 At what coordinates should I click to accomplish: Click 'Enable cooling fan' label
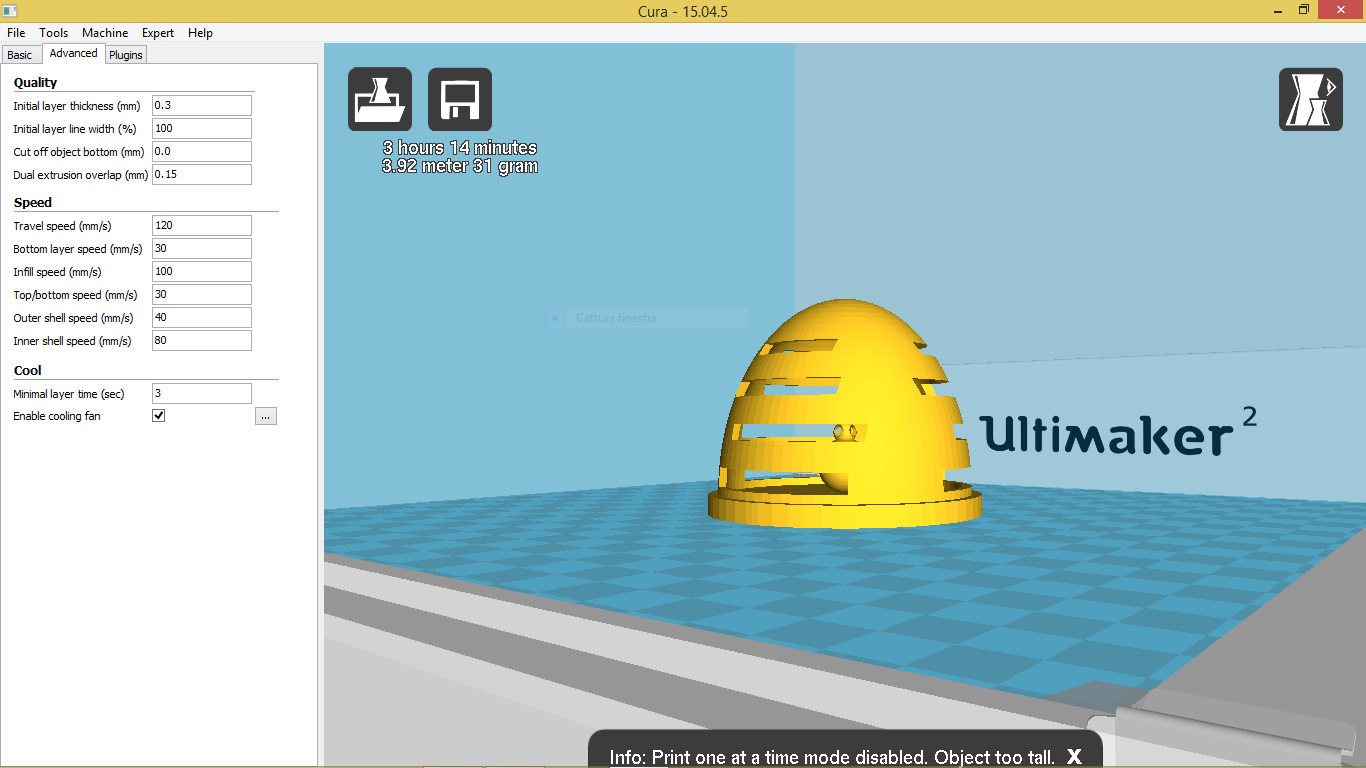[57, 416]
